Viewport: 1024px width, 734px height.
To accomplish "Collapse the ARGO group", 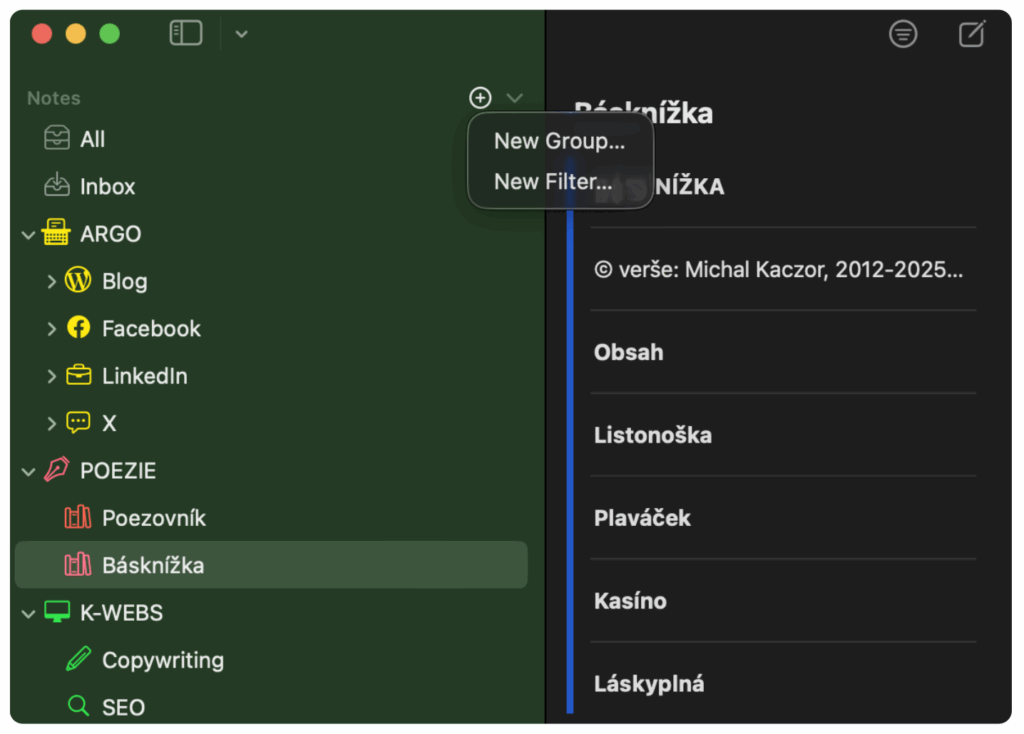I will tap(28, 234).
